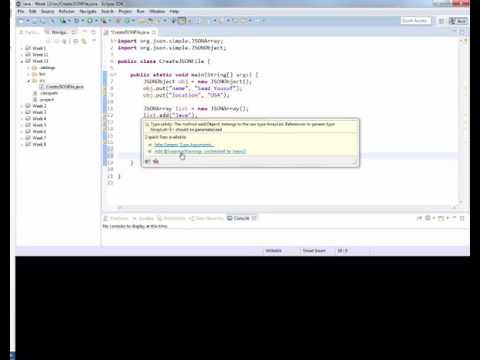Expand the bin folder
Viewport: 480px width, 360px height.
pyautogui.click(x=28, y=74)
